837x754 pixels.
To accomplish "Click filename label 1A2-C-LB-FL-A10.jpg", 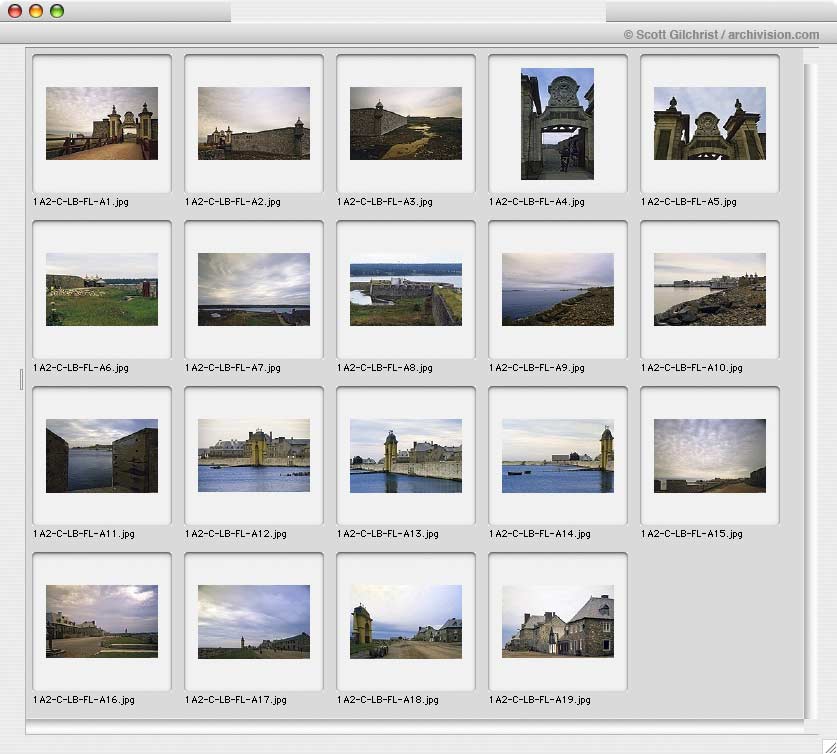I will 692,368.
